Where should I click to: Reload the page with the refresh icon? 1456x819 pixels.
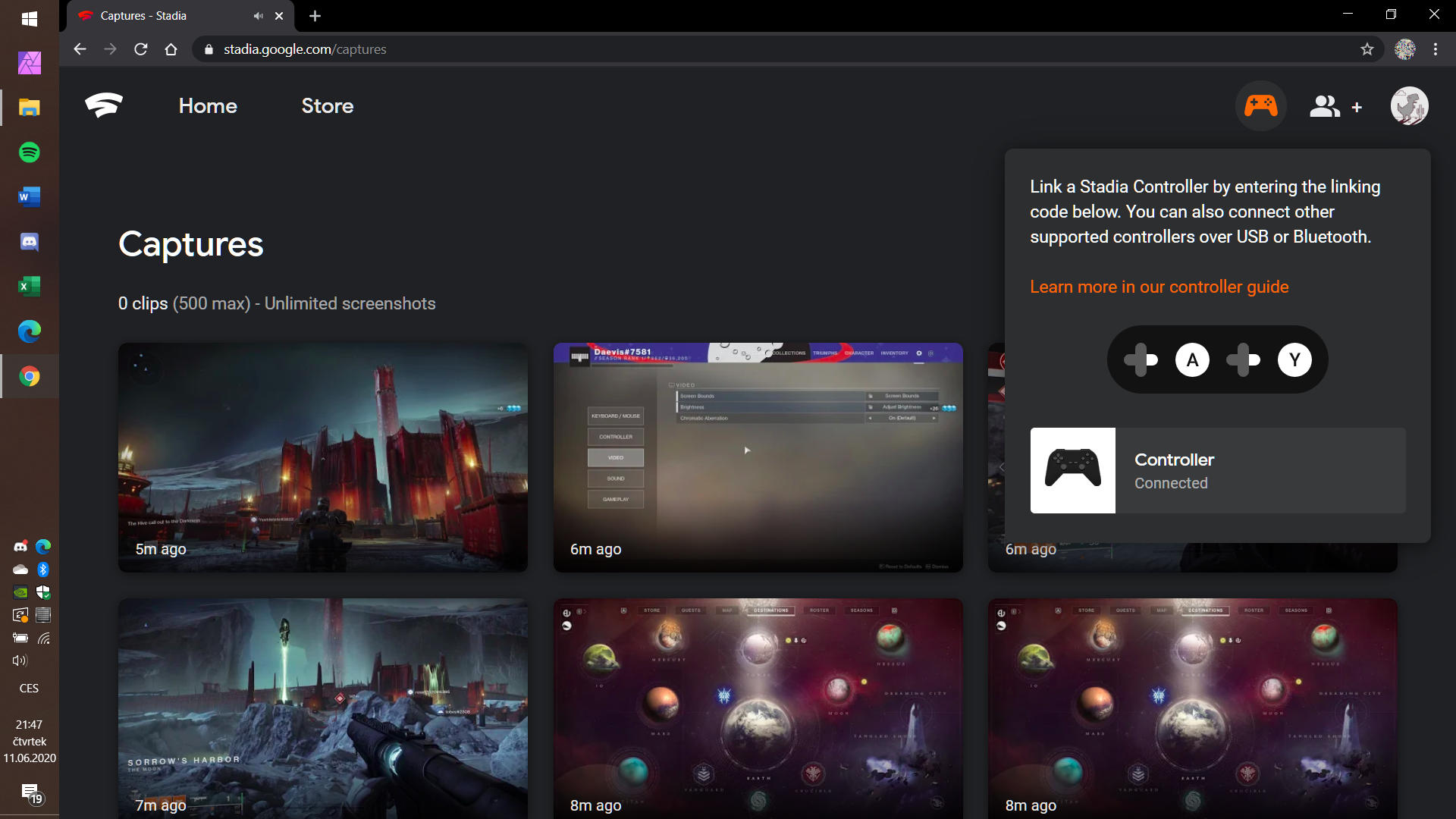pos(141,49)
